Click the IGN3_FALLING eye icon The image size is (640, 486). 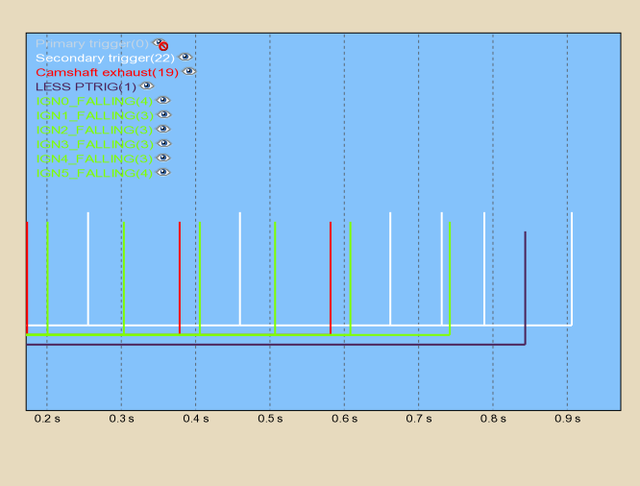(163, 144)
